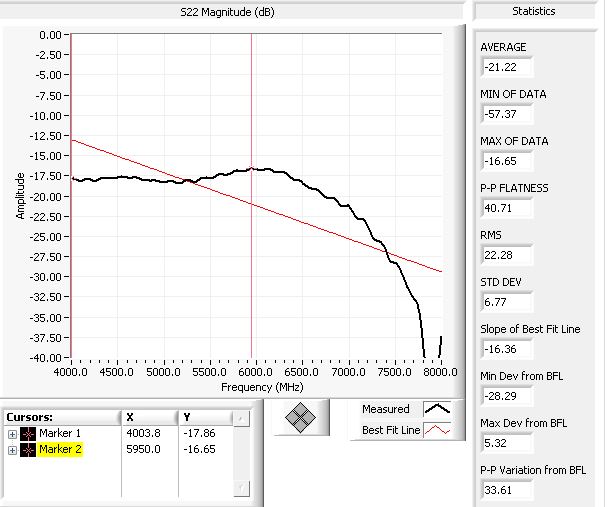Click Min Dev from BFL value
This screenshot has height=507, width=610.
[507, 396]
